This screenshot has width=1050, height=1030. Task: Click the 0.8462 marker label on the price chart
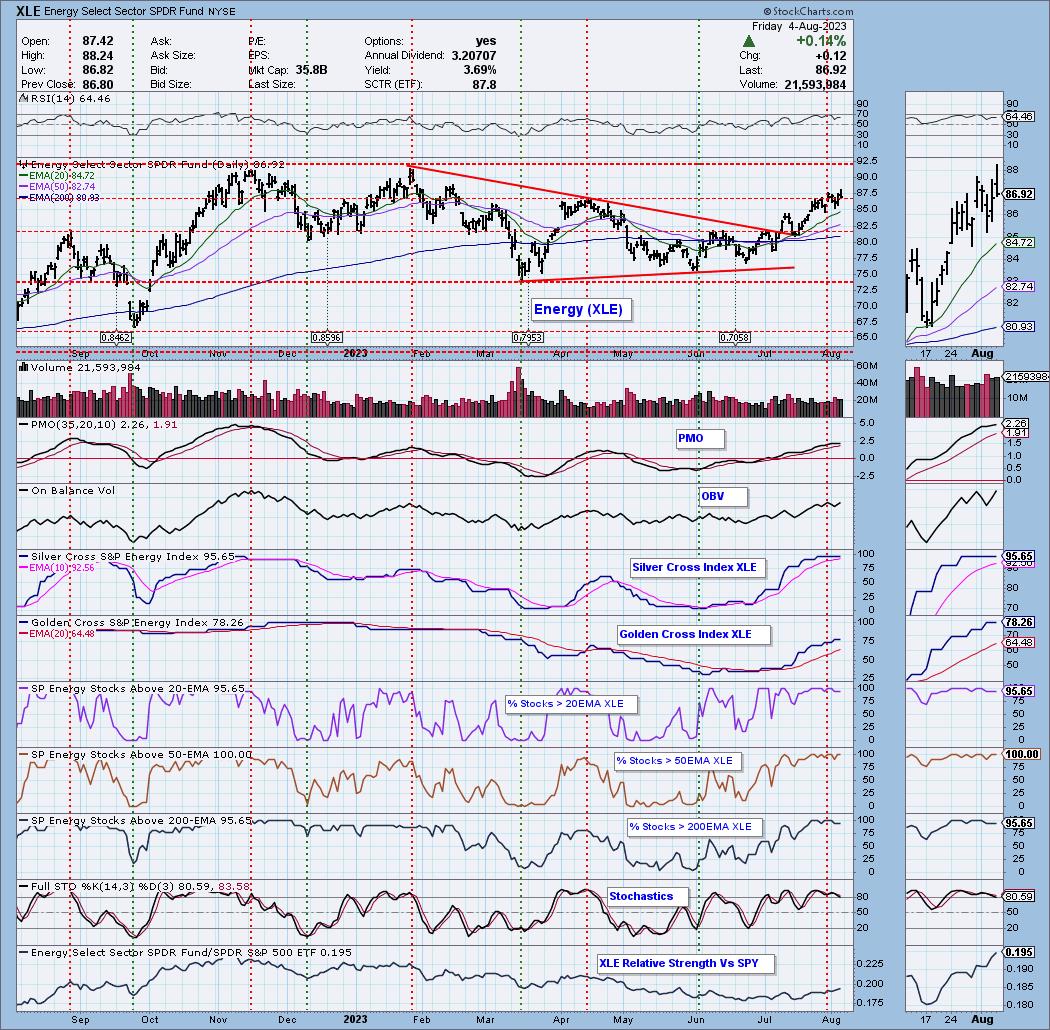(115, 338)
